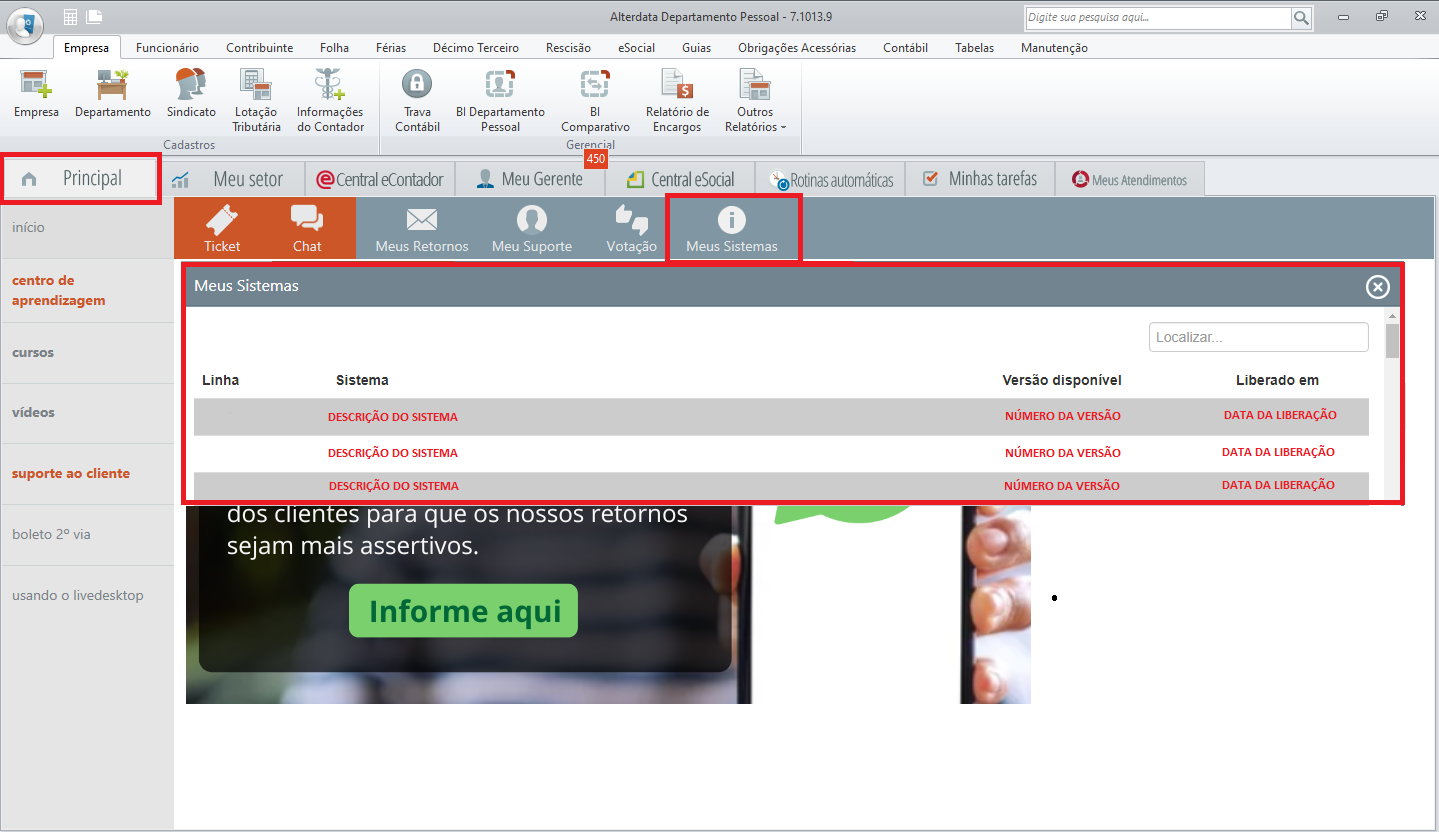The image size is (1439, 832).
Task: Click the Meus Sistemas scroll-up arrow
Action: tap(1392, 316)
